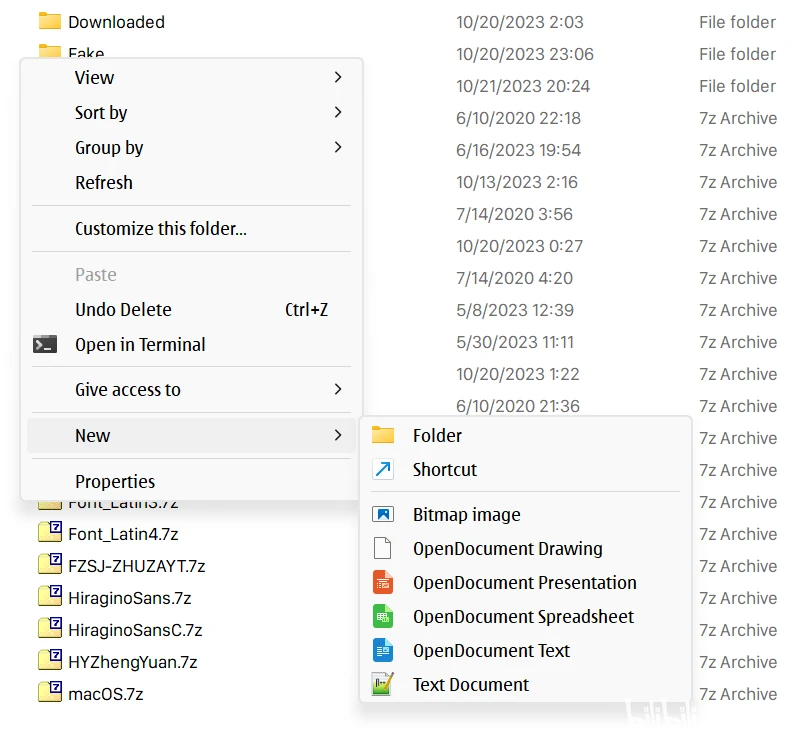Open Properties from the context menu

[115, 481]
